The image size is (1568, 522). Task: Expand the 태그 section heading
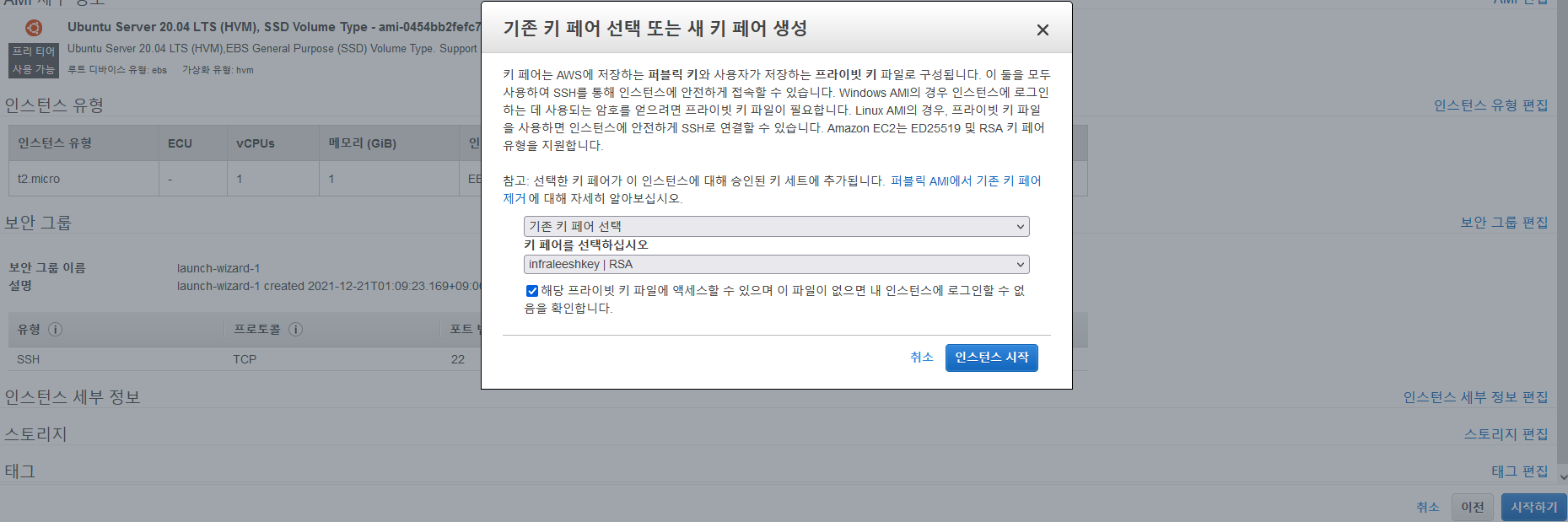pos(20,471)
